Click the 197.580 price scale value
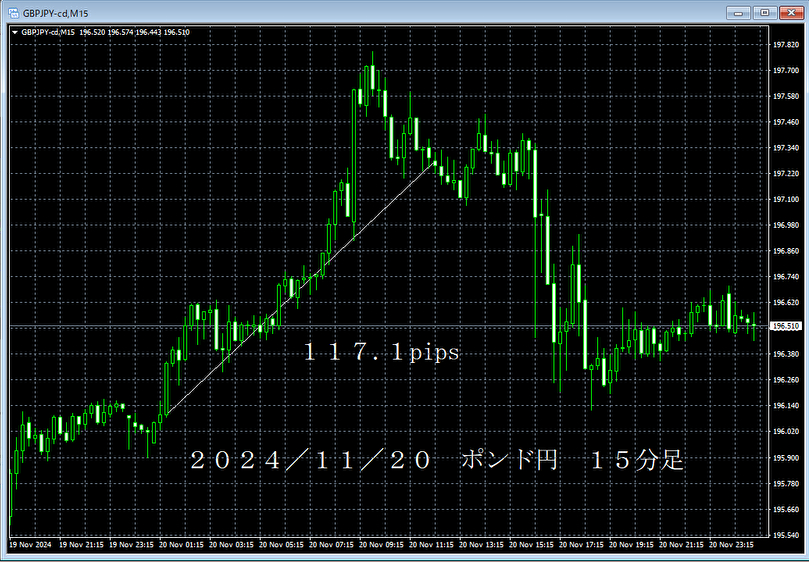This screenshot has width=809, height=562. tap(786, 97)
